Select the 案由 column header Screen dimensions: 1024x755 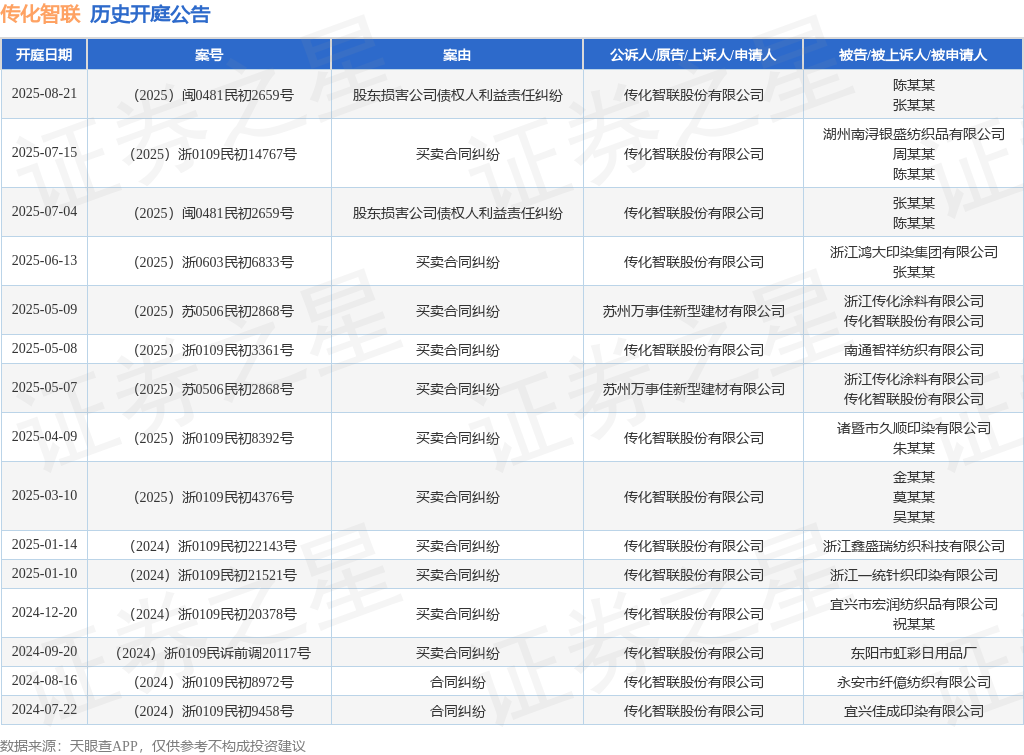(457, 55)
